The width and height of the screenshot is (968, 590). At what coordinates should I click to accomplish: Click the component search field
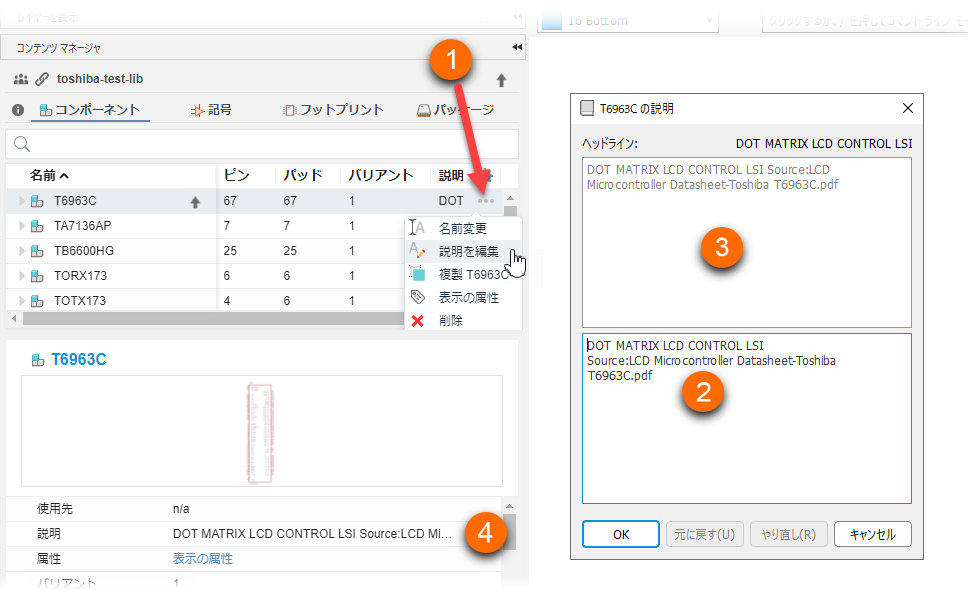pos(262,144)
